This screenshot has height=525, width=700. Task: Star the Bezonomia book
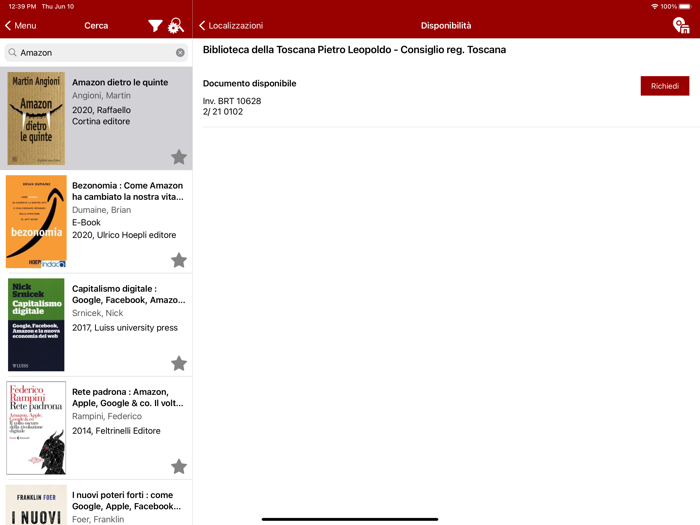tap(178, 260)
